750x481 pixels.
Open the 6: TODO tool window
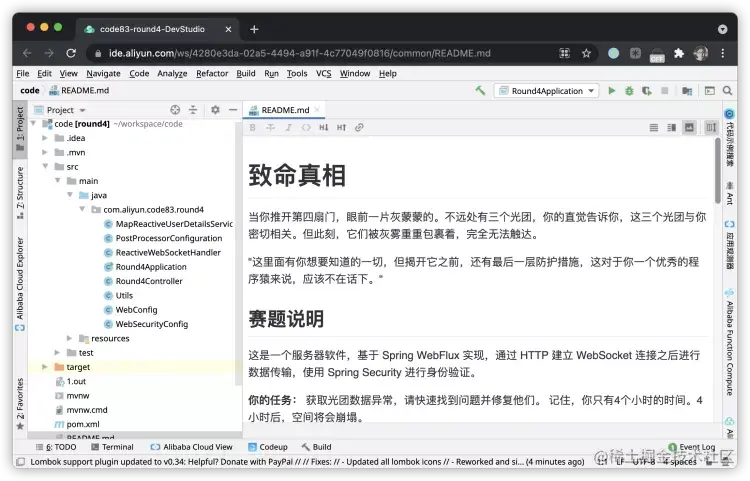56,447
